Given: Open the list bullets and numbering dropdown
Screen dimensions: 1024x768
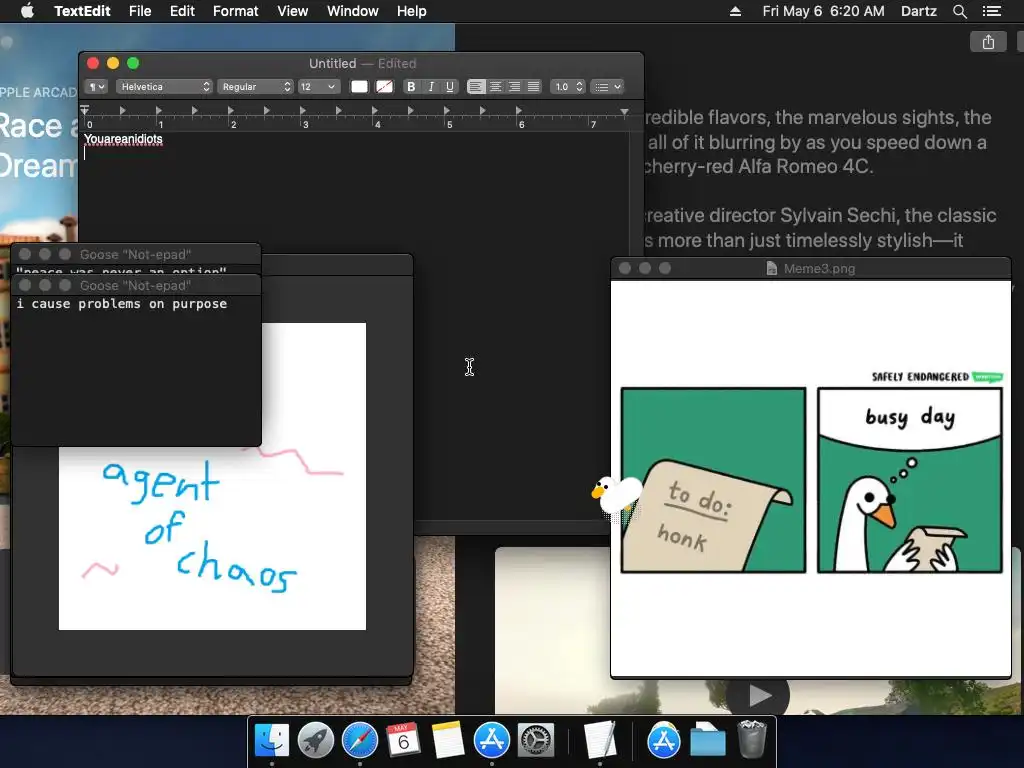Looking at the screenshot, I should click(607, 87).
